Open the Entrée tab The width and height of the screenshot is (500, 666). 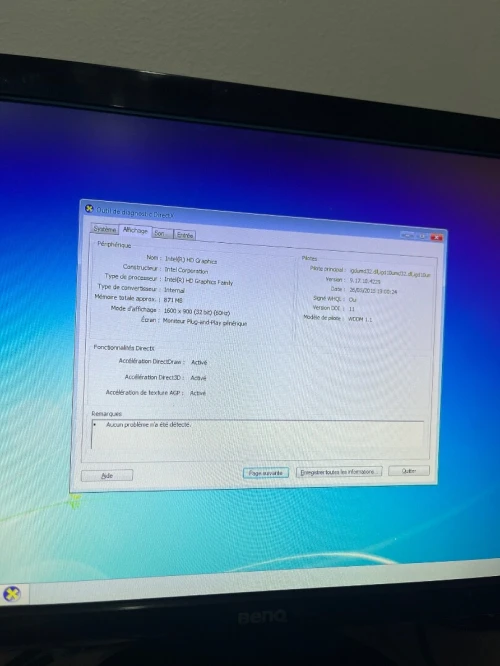[x=184, y=235]
